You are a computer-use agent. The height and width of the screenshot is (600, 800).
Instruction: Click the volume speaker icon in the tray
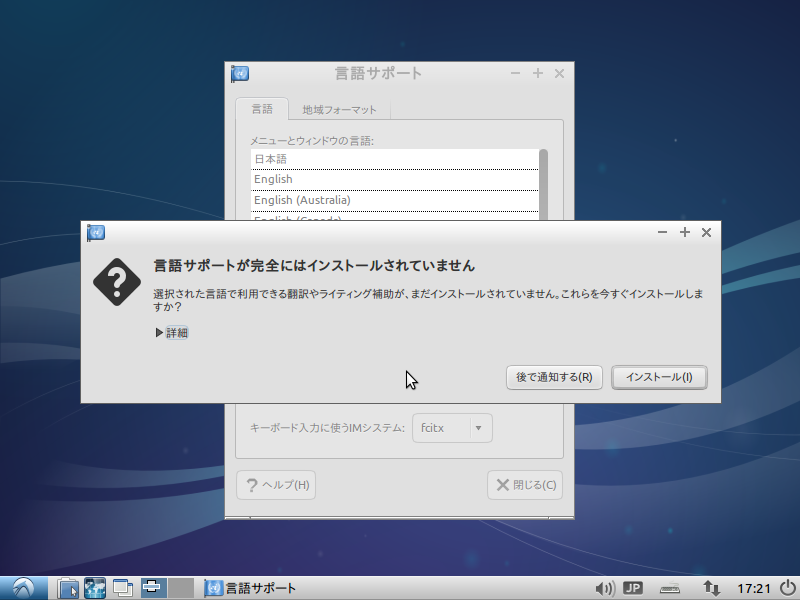pos(606,588)
